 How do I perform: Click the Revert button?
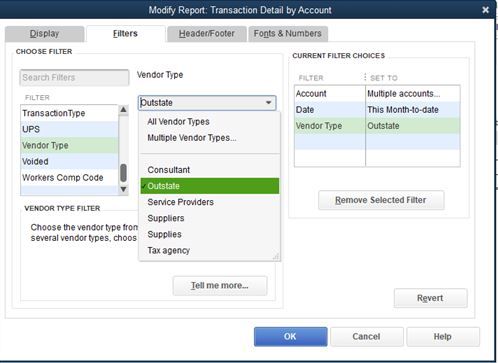pos(430,298)
